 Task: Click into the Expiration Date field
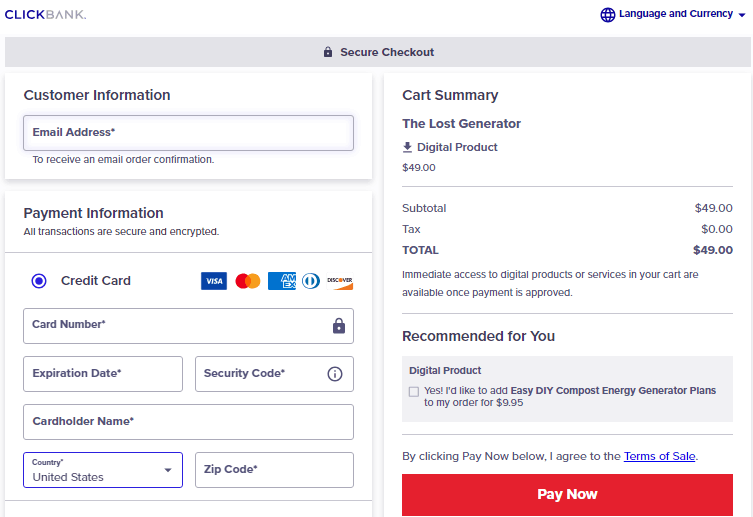[x=103, y=374]
